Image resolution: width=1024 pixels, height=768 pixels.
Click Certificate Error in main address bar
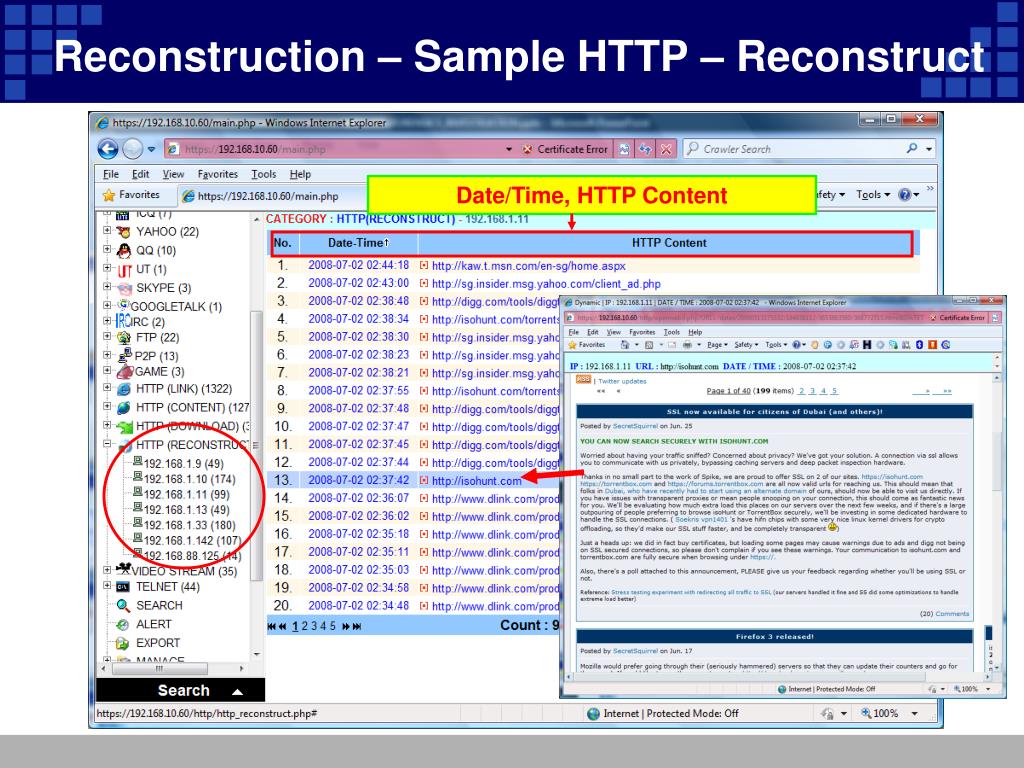click(566, 150)
